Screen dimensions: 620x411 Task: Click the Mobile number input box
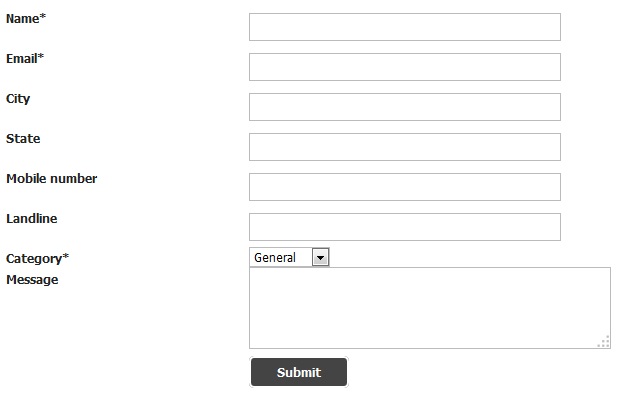(x=405, y=187)
